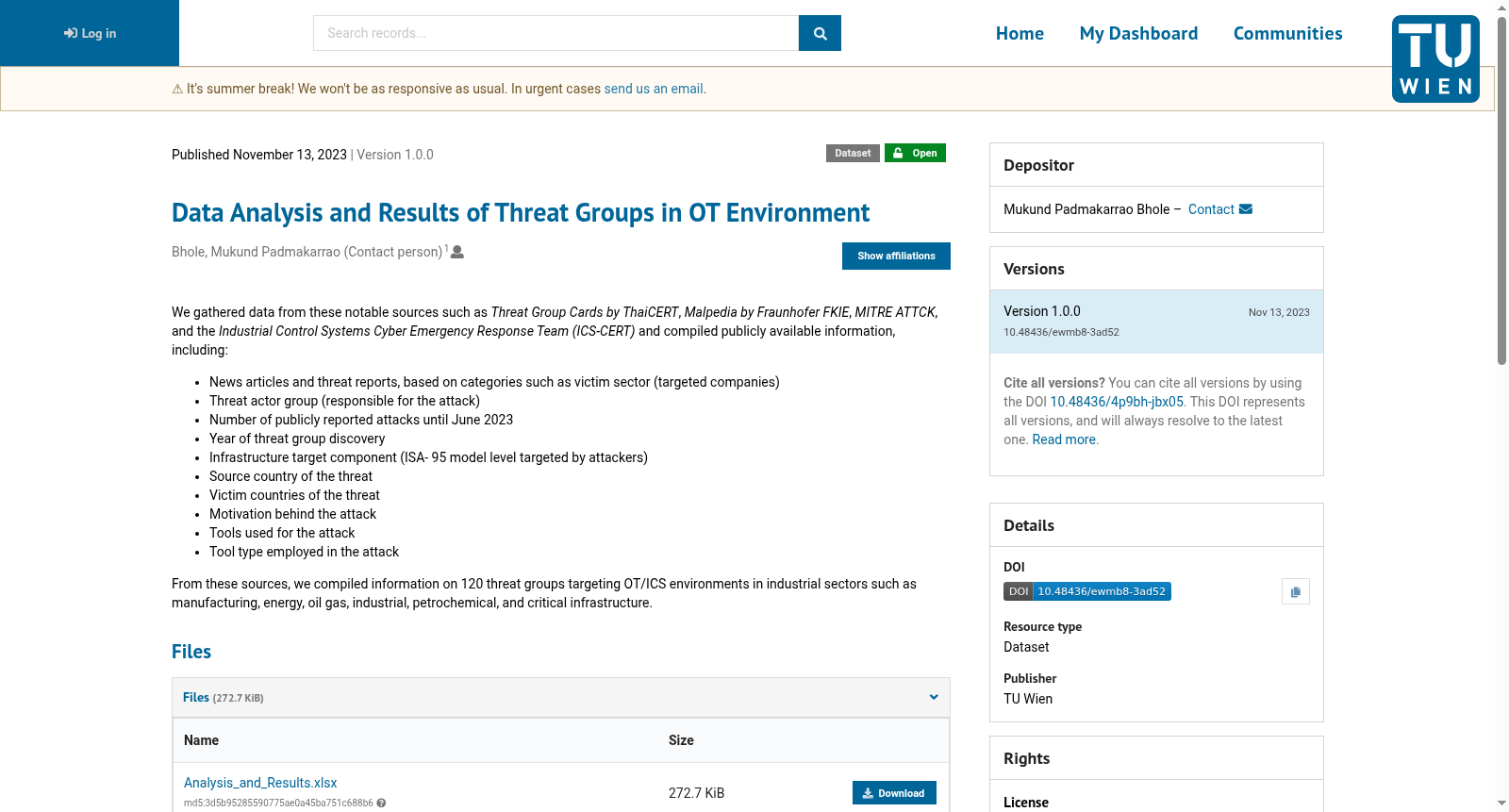Click the envelope icon beside Contact
1509x812 pixels.
pos(1246,209)
